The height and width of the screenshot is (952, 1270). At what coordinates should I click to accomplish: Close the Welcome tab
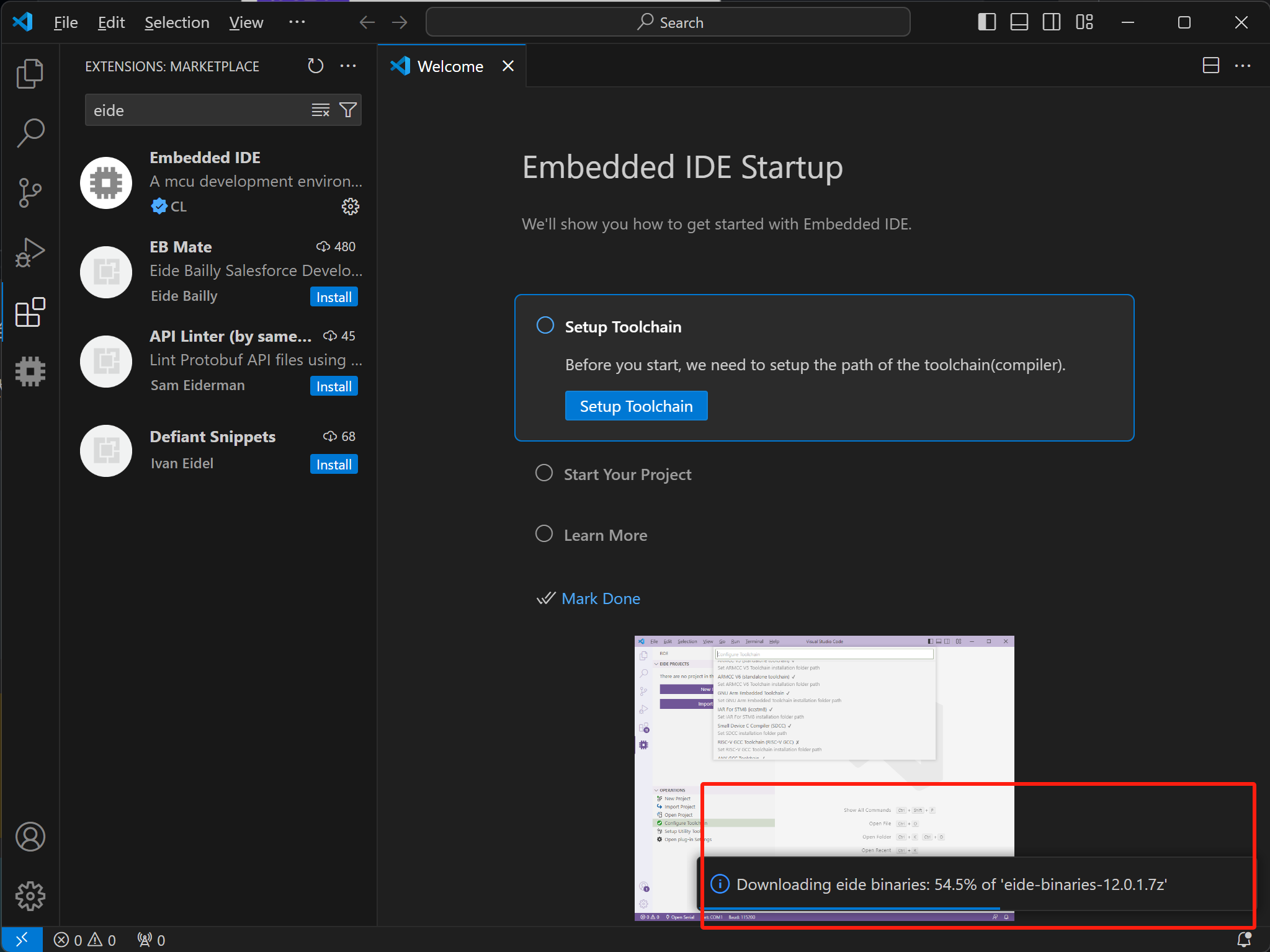point(508,66)
